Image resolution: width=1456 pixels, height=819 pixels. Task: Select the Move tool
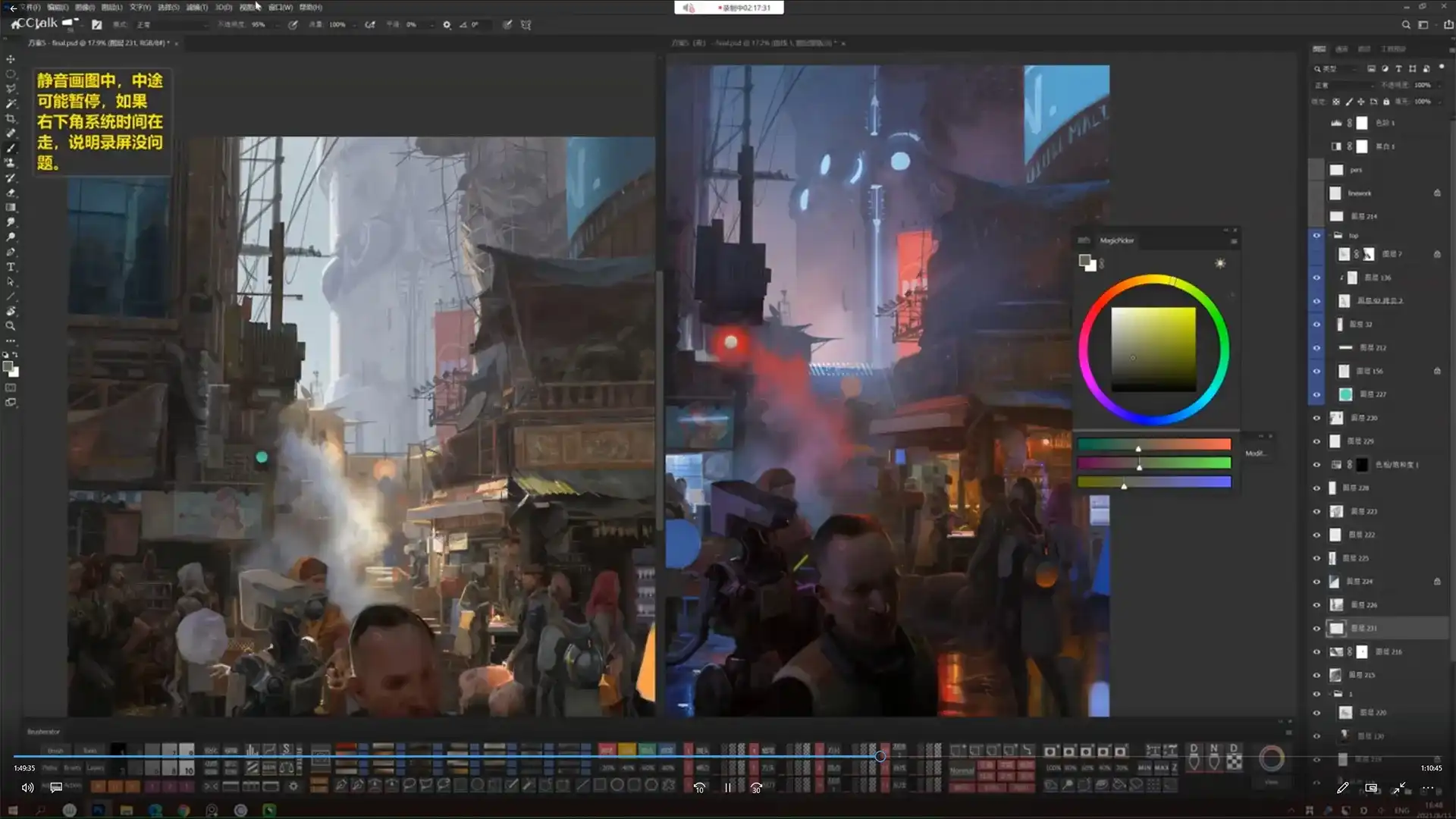click(x=11, y=59)
